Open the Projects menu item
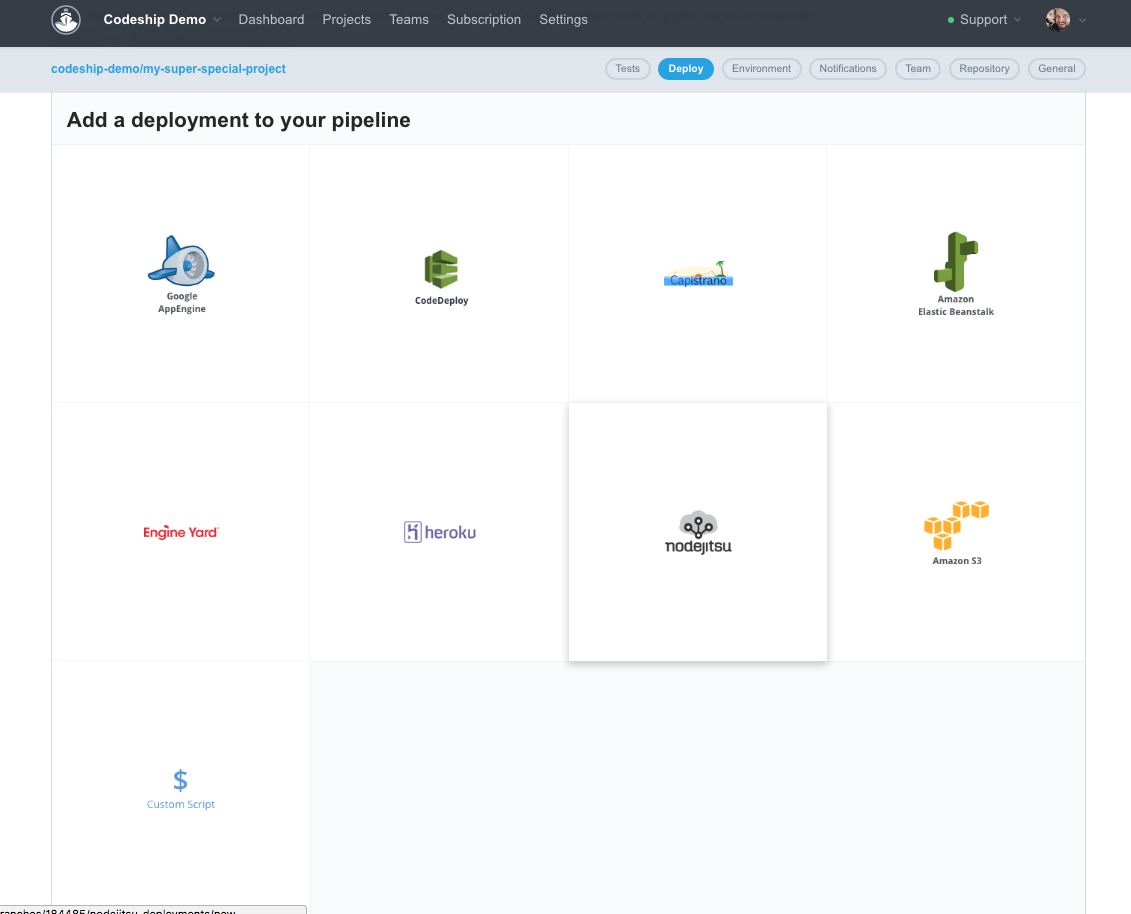The image size is (1131, 914). pyautogui.click(x=347, y=19)
